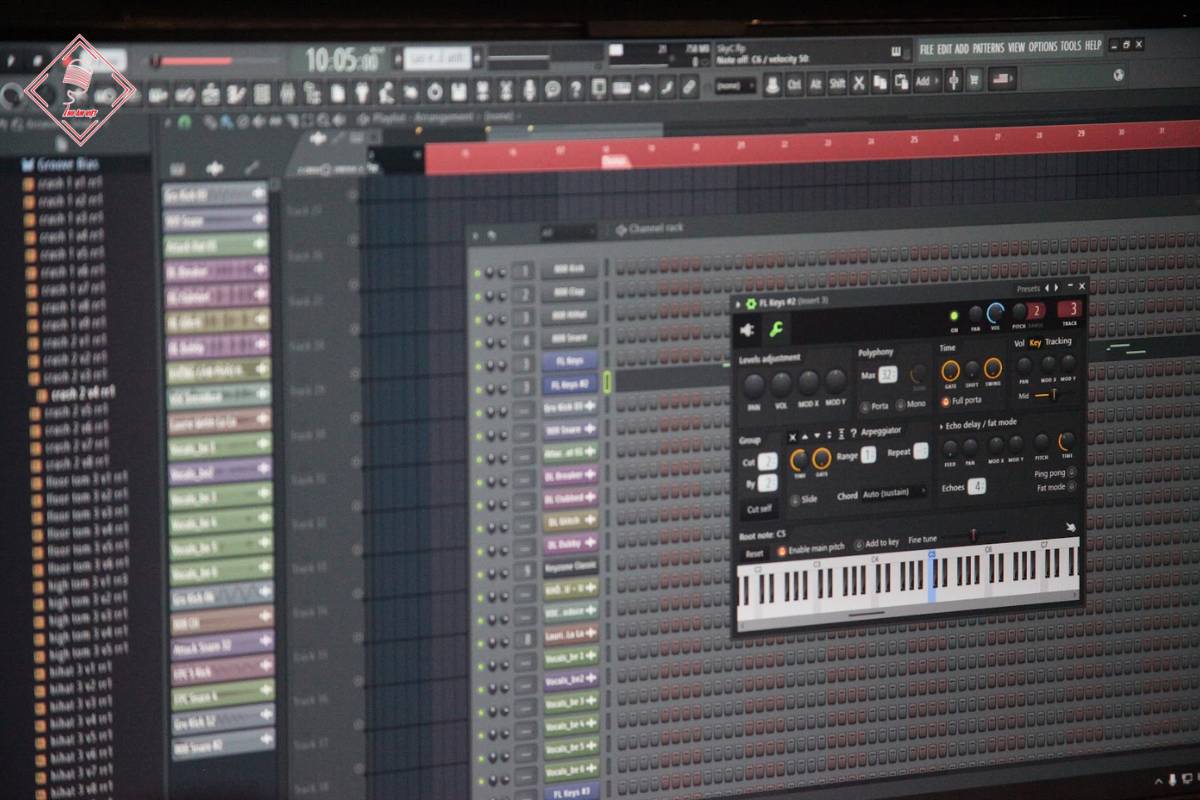
Task: Click the stamp tool icon beside Ctrl
Action: tap(770, 86)
